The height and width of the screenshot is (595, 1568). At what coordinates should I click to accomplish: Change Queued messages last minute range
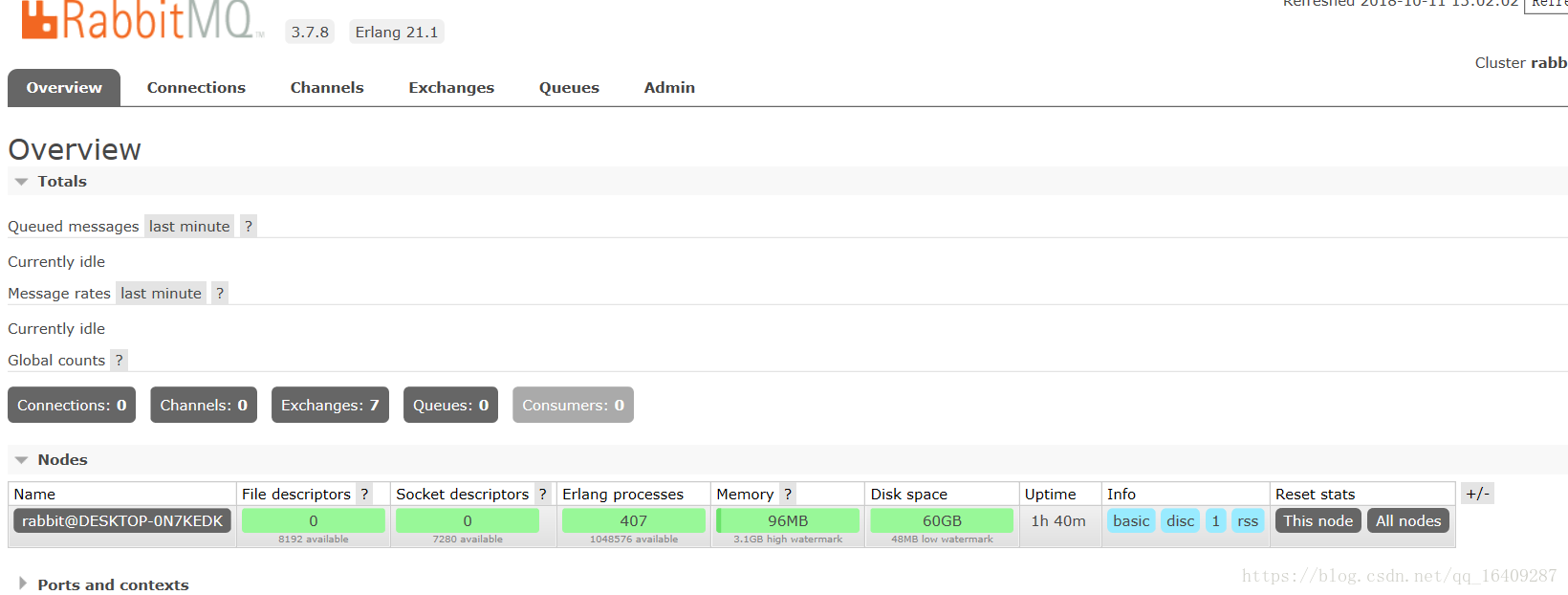189,227
